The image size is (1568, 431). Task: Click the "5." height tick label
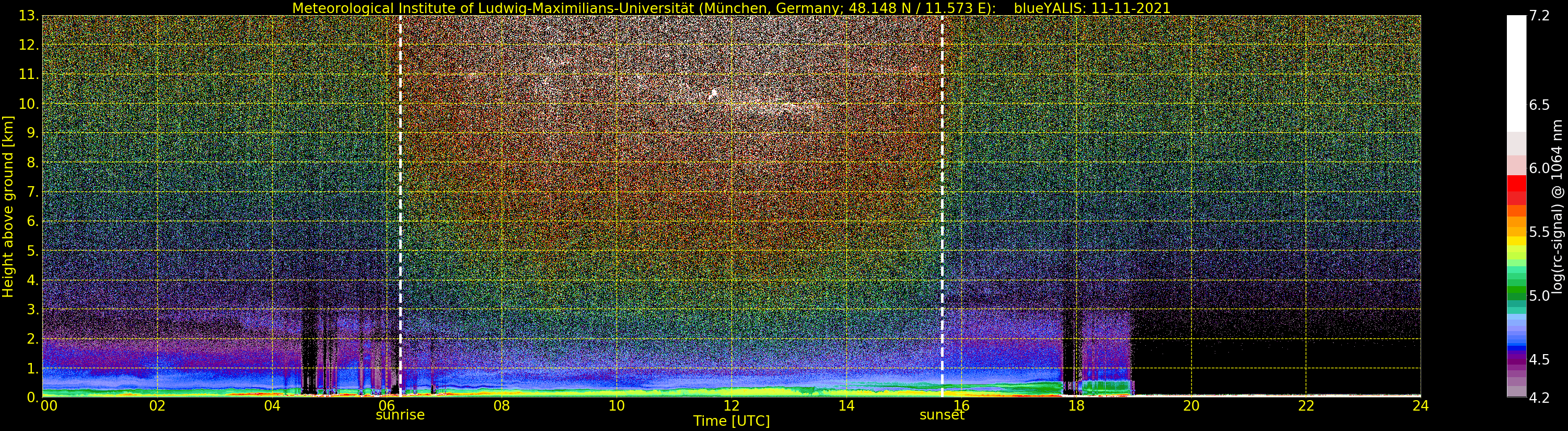coord(33,251)
